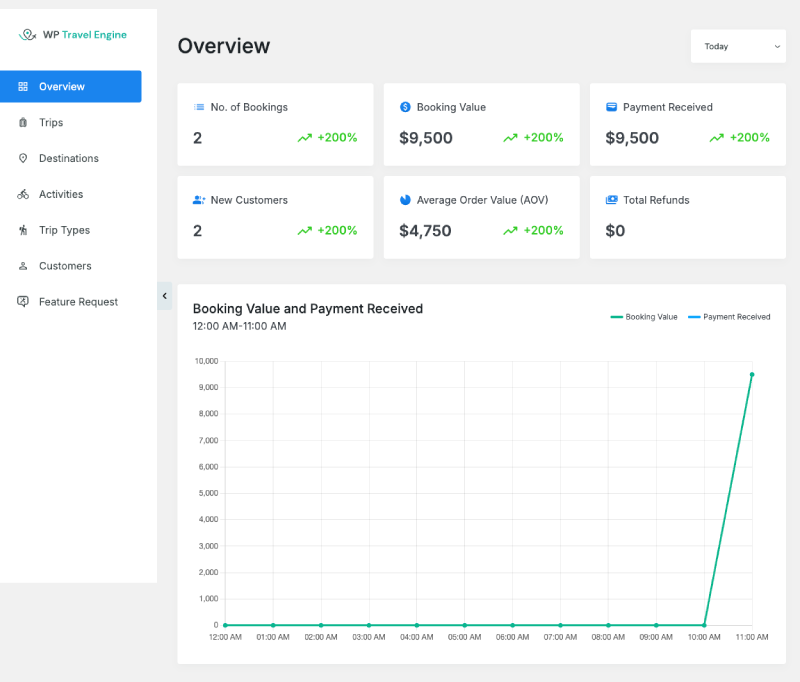Open the Overview menu item
The height and width of the screenshot is (682, 800).
point(70,87)
